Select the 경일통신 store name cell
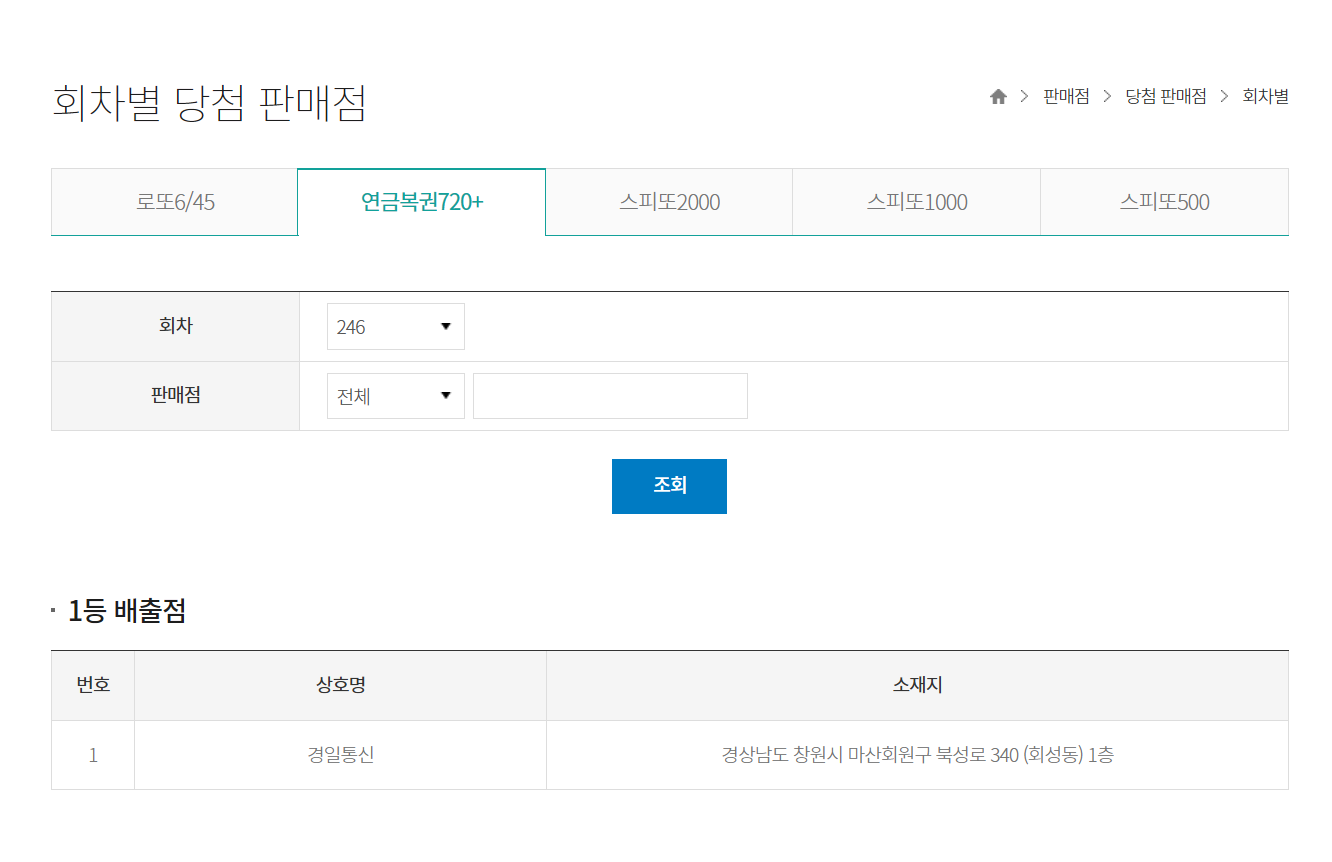 pyautogui.click(x=341, y=755)
